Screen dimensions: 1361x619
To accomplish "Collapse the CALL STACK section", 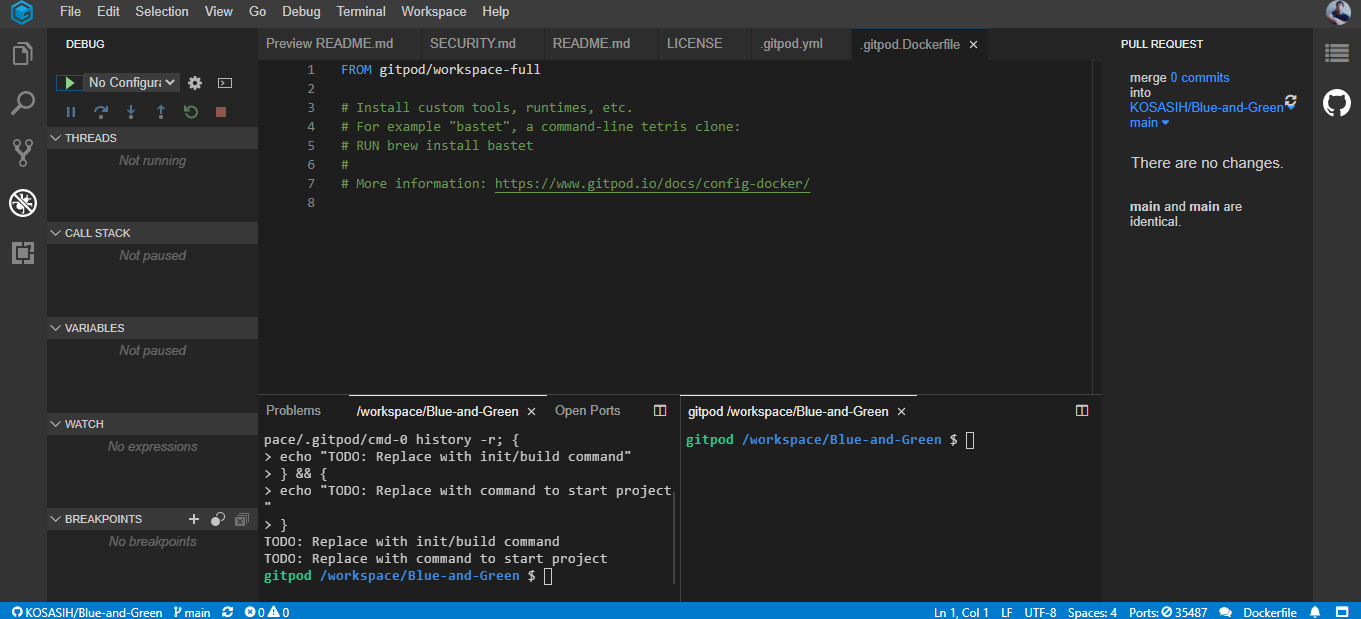I will click(152, 233).
